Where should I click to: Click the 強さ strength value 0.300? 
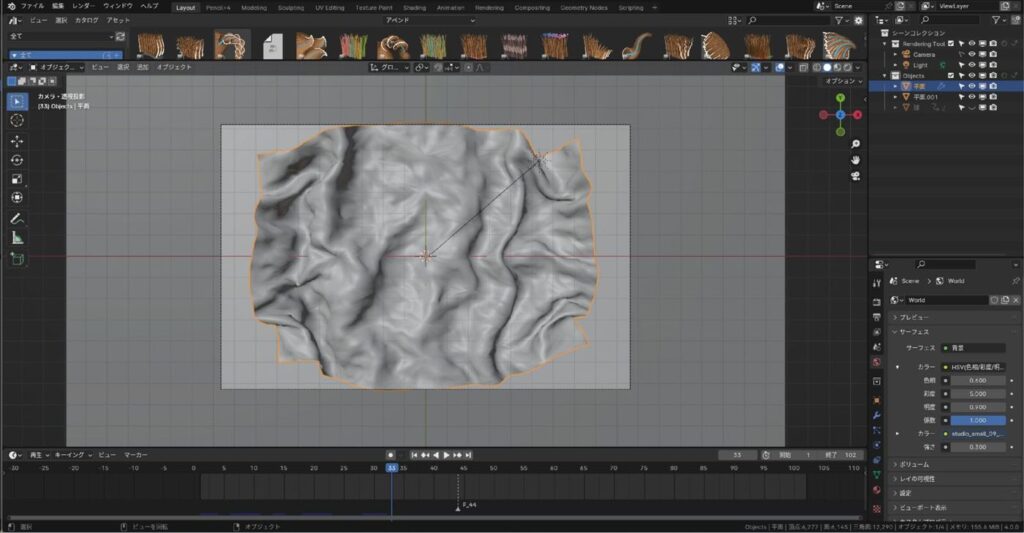click(978, 447)
